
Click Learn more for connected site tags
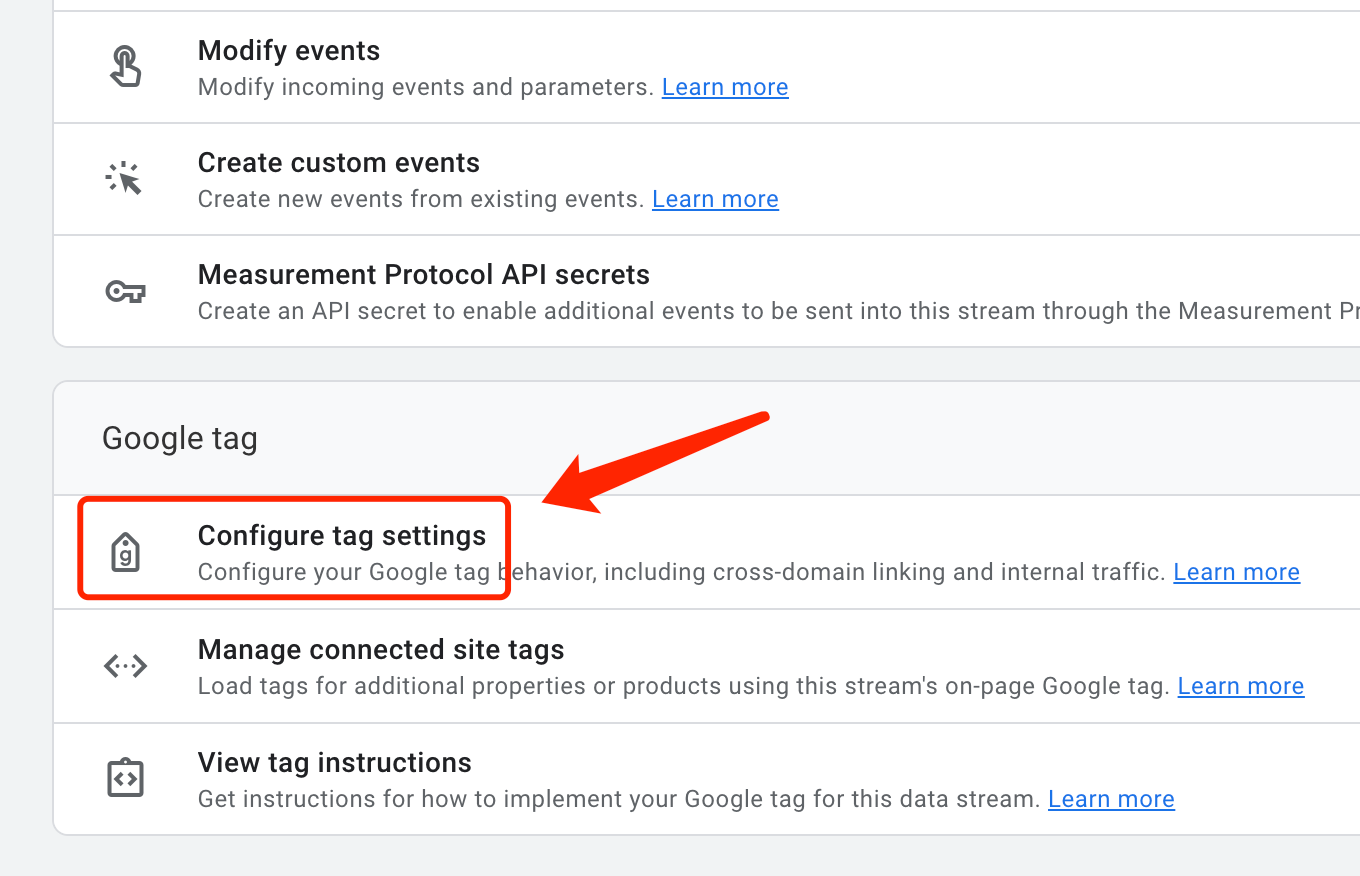tap(1240, 686)
